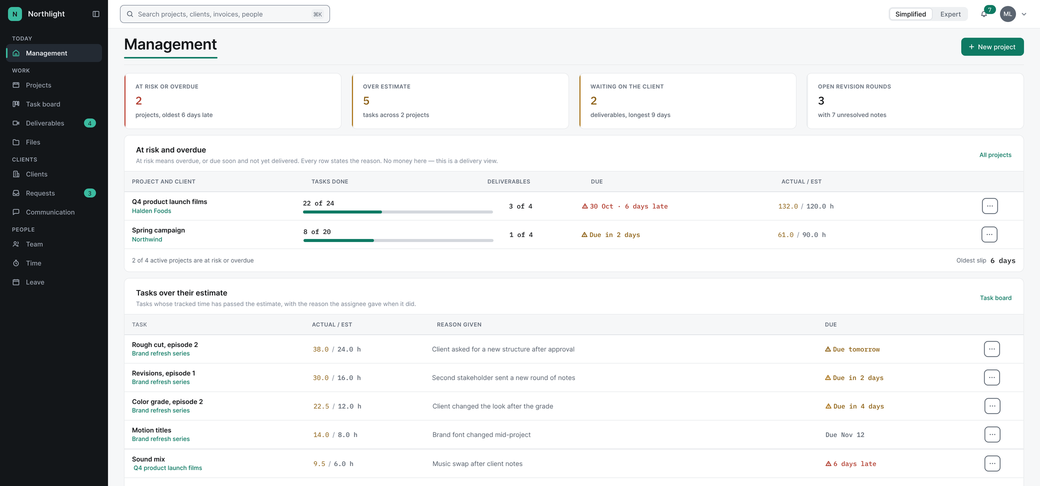Open Deliverables in sidebar

[x=54, y=123]
